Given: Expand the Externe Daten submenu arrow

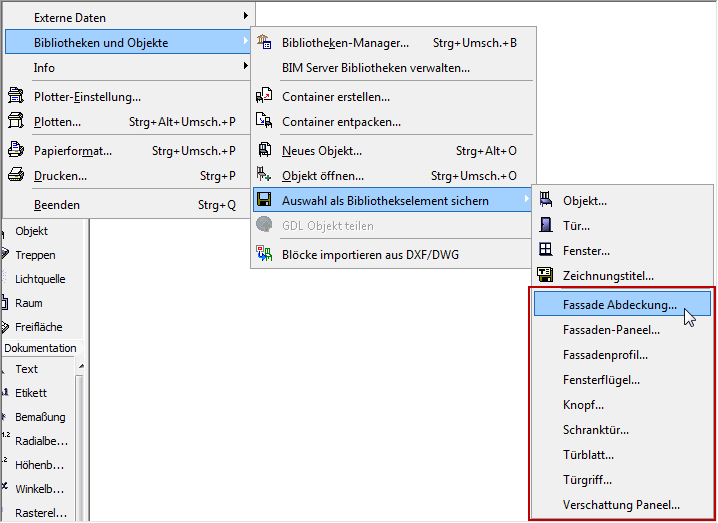Looking at the screenshot, I should coord(246,17).
